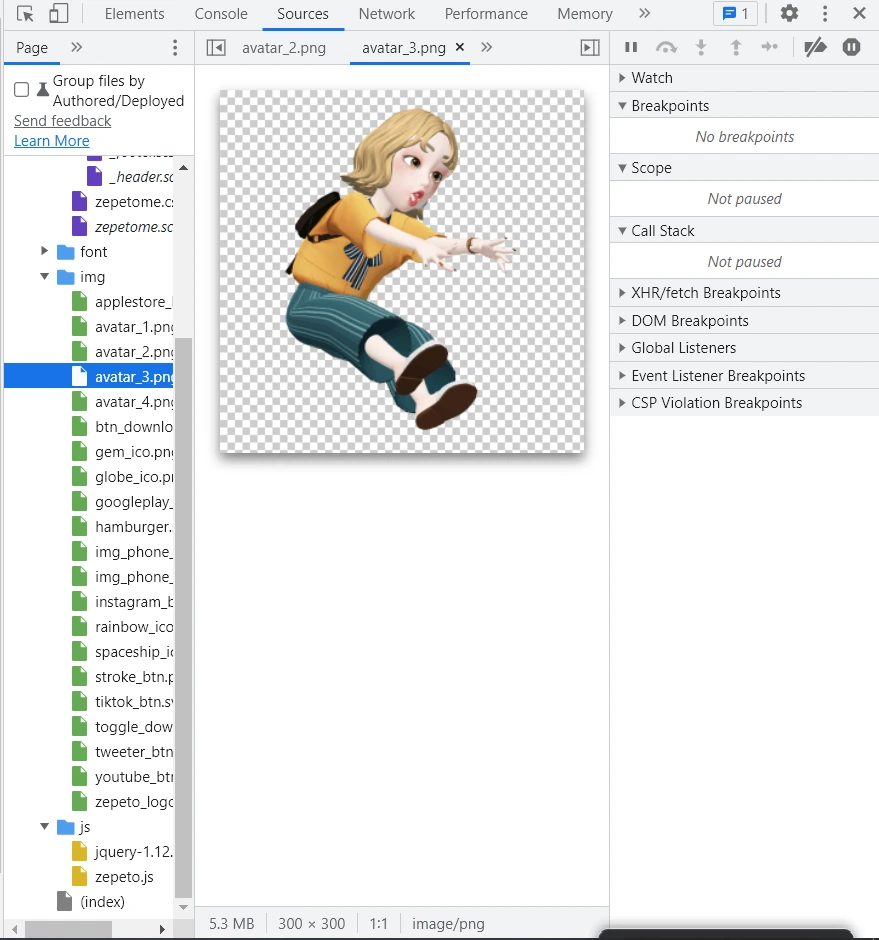Open the customize DevTools three-dot menu
Screen dimensions: 879x940
tap(825, 13)
